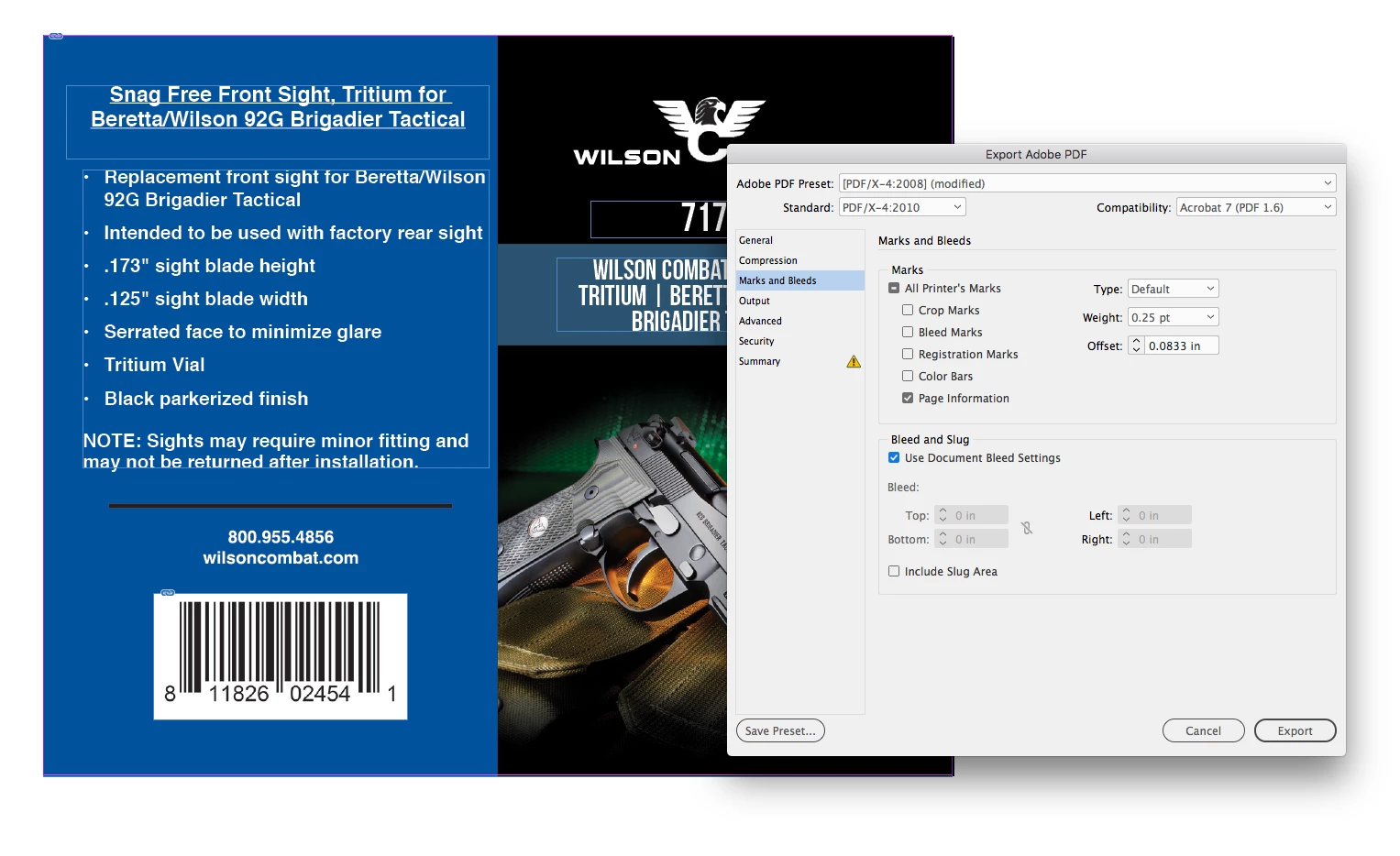Click the '.125" sight blade width' text
The height and width of the screenshot is (856, 1400).
[x=205, y=299]
